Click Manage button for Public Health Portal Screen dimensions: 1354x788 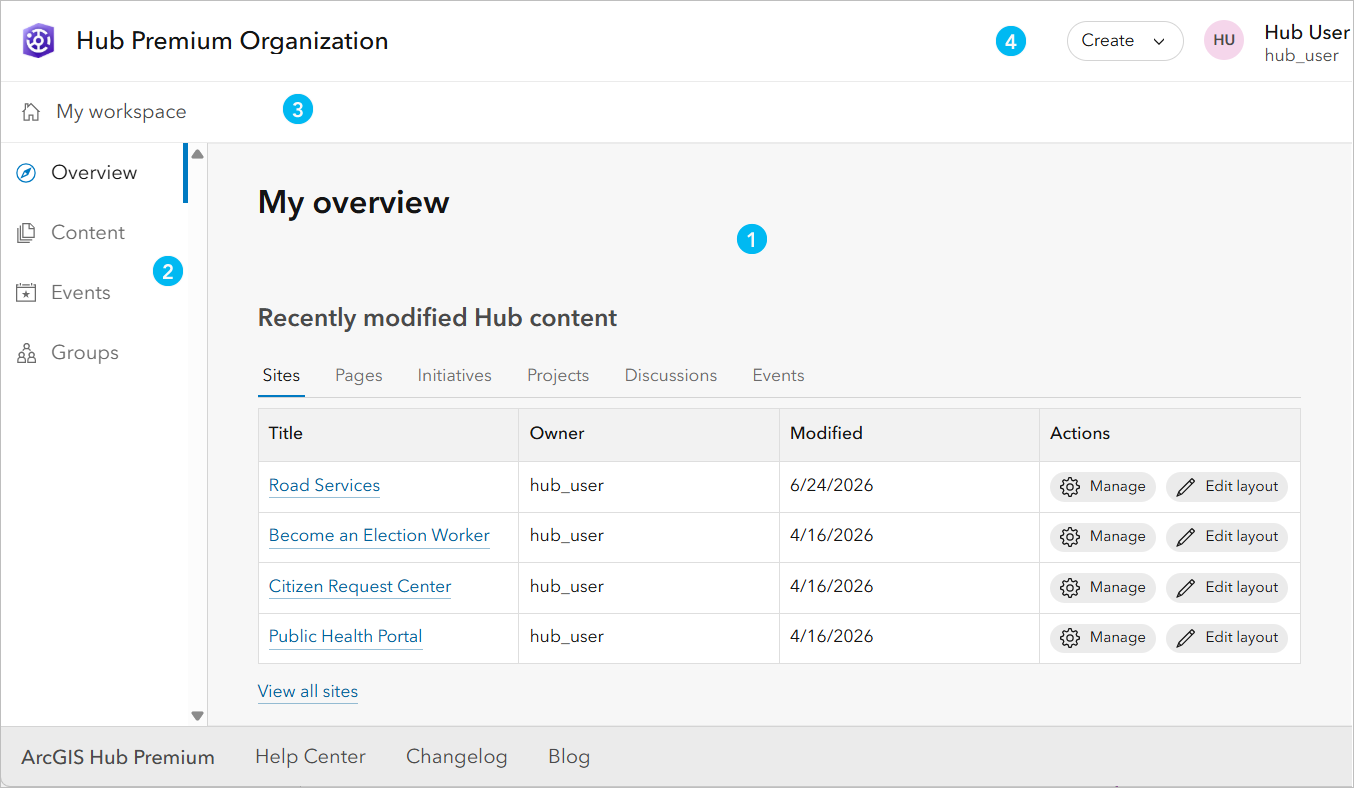(1103, 638)
